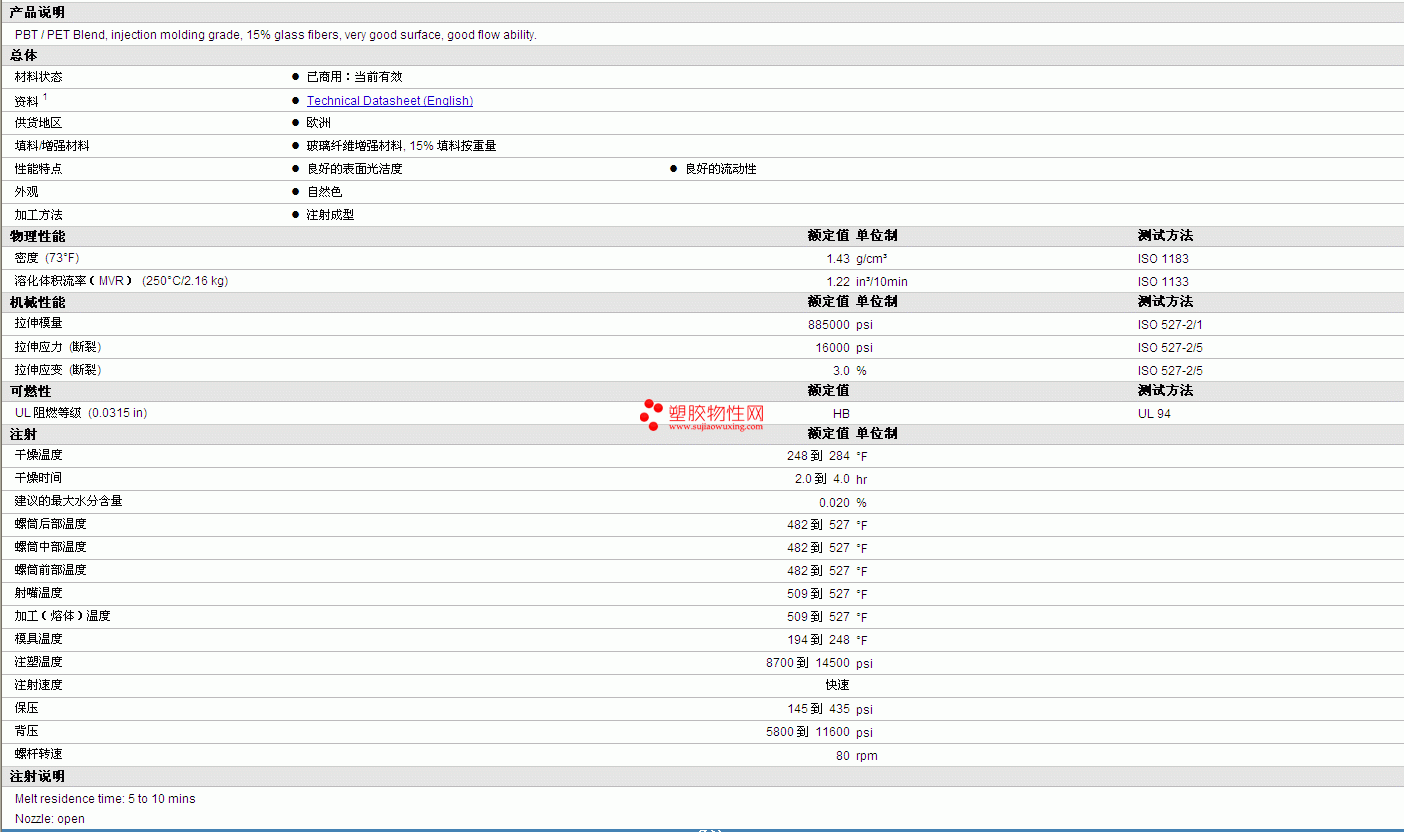
Task: Select the value '欧洲'
Action: click(x=318, y=123)
